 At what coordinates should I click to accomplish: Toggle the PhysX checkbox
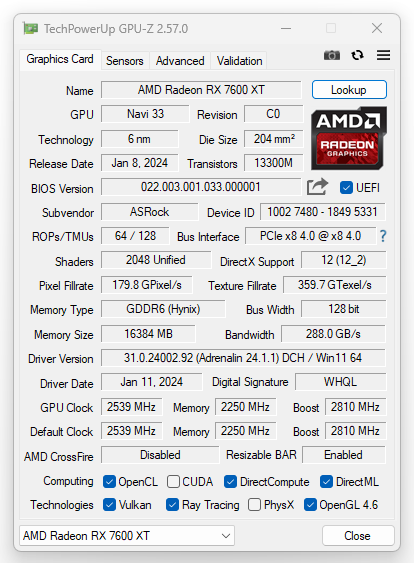pos(254,505)
